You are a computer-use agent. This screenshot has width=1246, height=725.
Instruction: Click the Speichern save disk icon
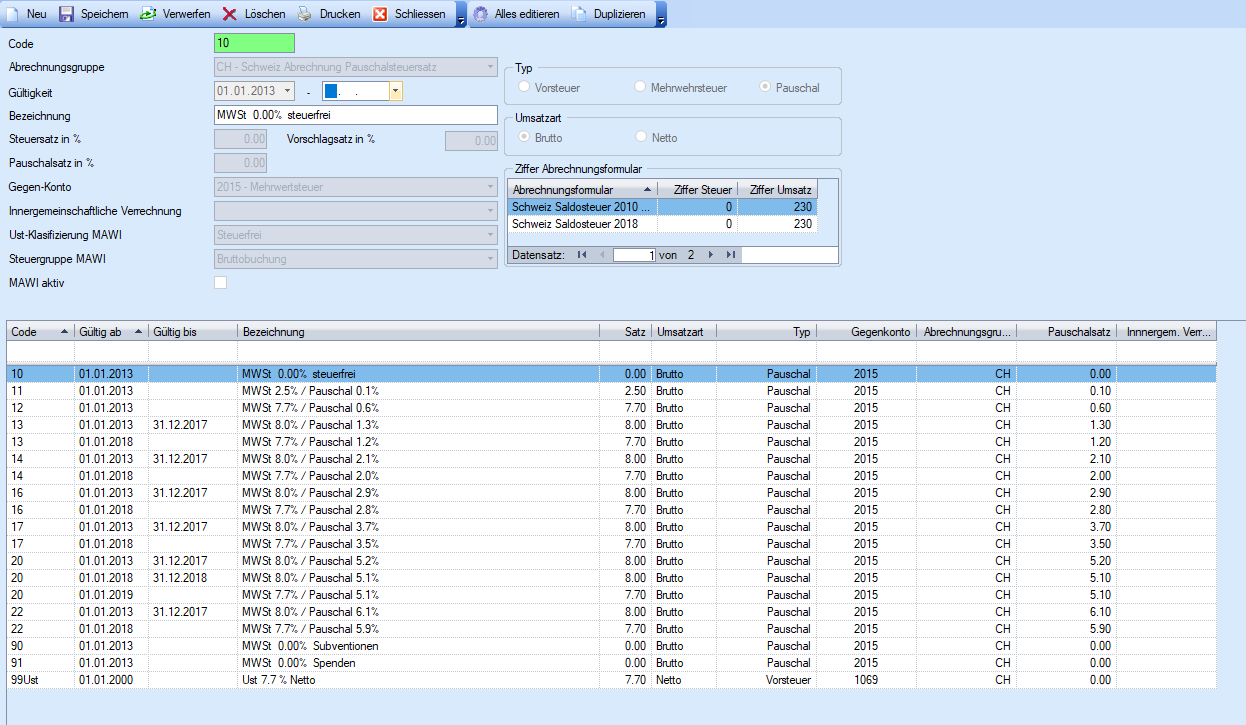click(x=67, y=14)
